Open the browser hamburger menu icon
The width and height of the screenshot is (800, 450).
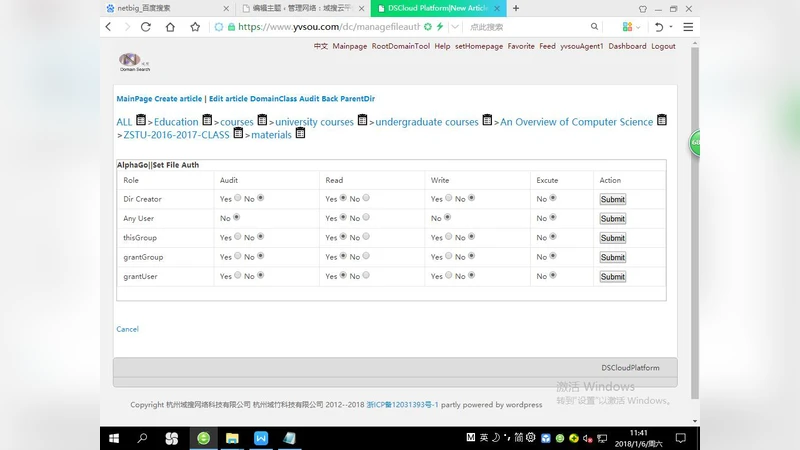(687, 27)
